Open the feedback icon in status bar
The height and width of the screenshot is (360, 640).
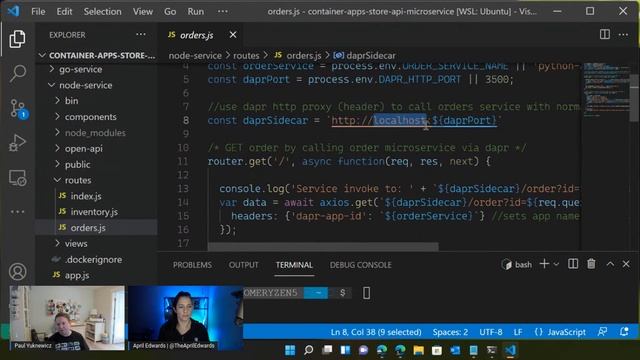(602, 332)
